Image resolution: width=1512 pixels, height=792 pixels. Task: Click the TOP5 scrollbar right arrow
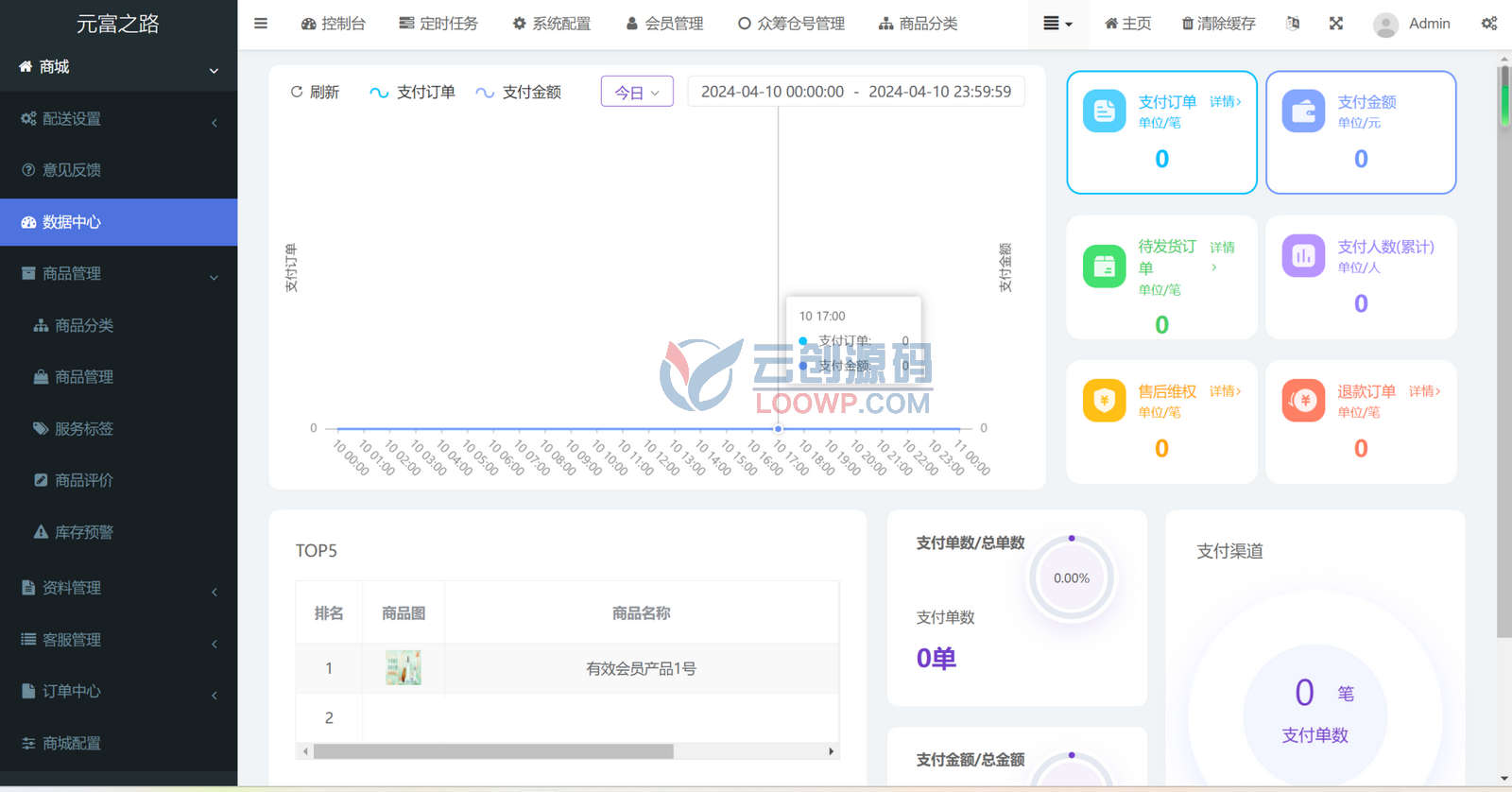point(831,751)
